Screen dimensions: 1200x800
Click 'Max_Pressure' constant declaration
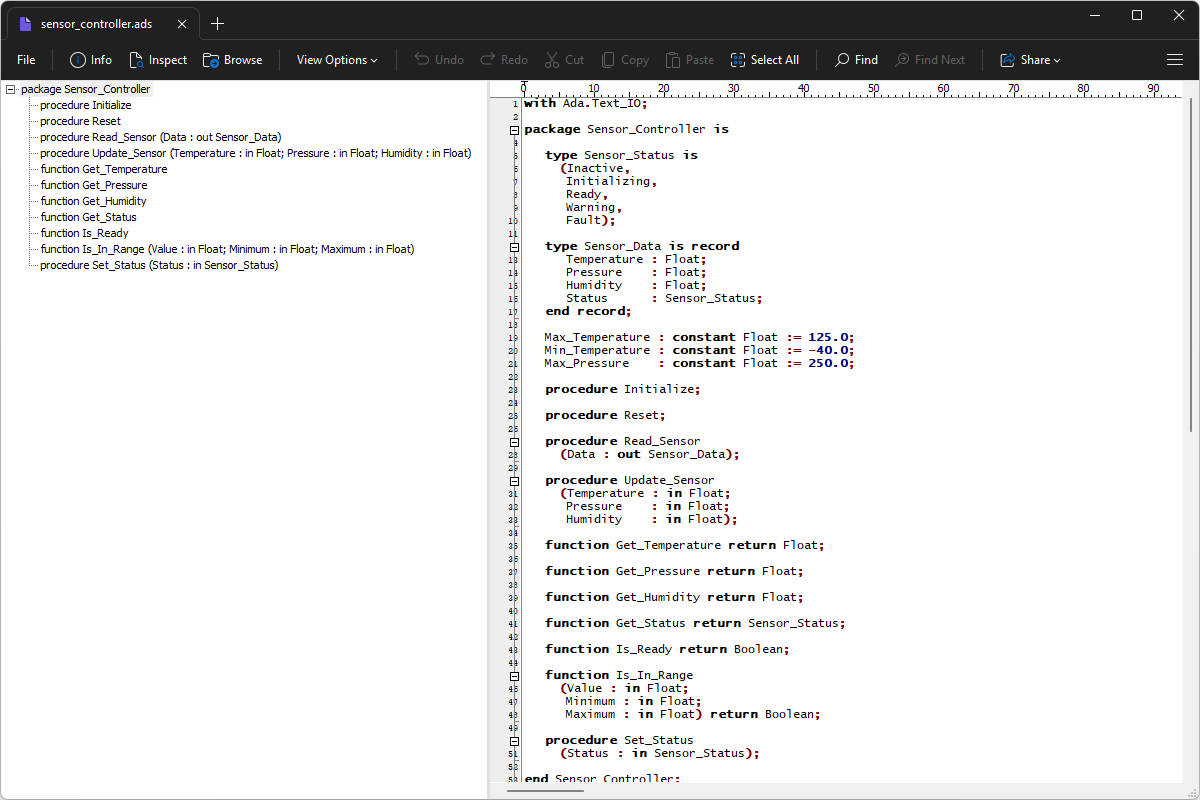coord(699,363)
